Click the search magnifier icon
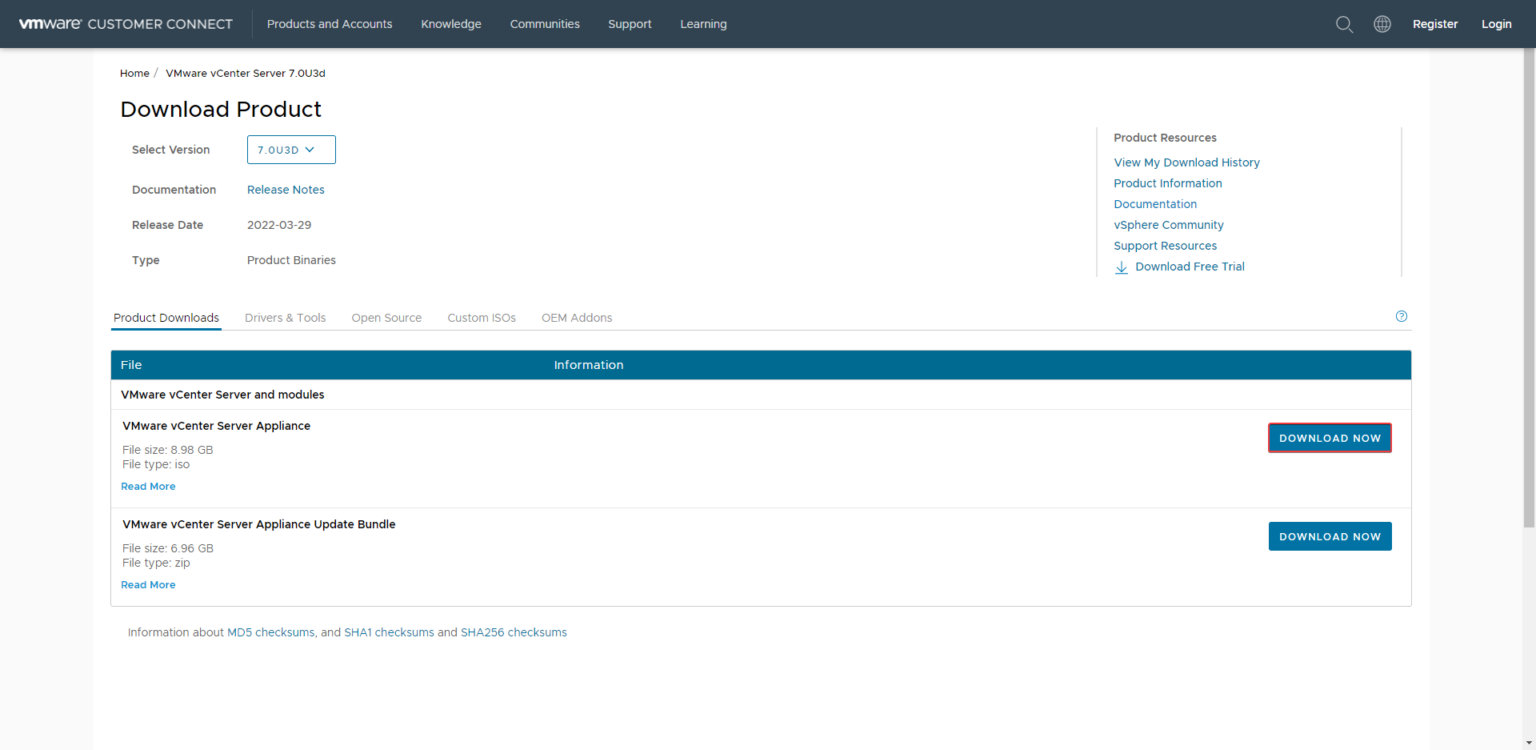Screen dimensions: 1536x750 coord(1344,23)
